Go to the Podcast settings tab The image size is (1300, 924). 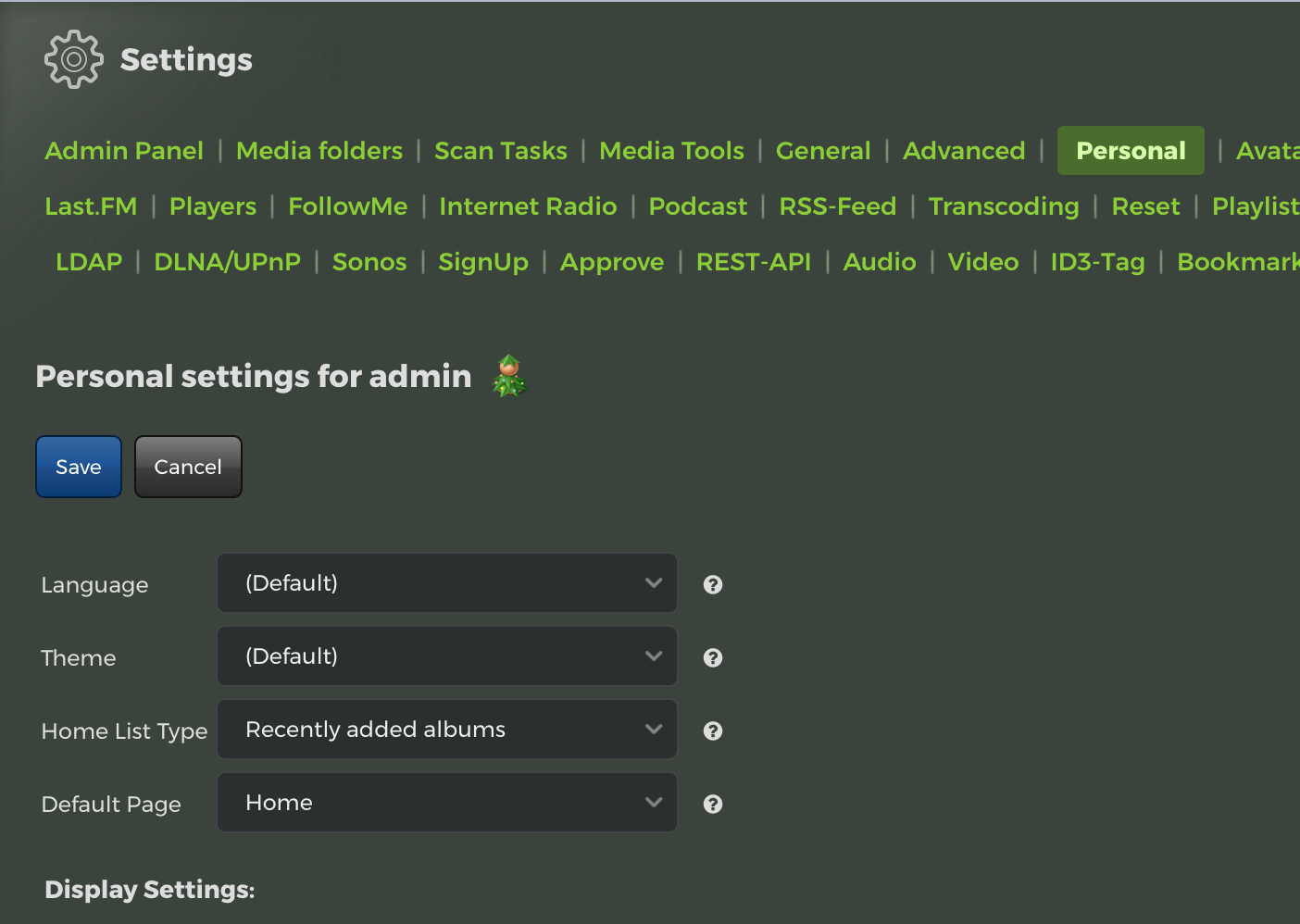tap(698, 206)
